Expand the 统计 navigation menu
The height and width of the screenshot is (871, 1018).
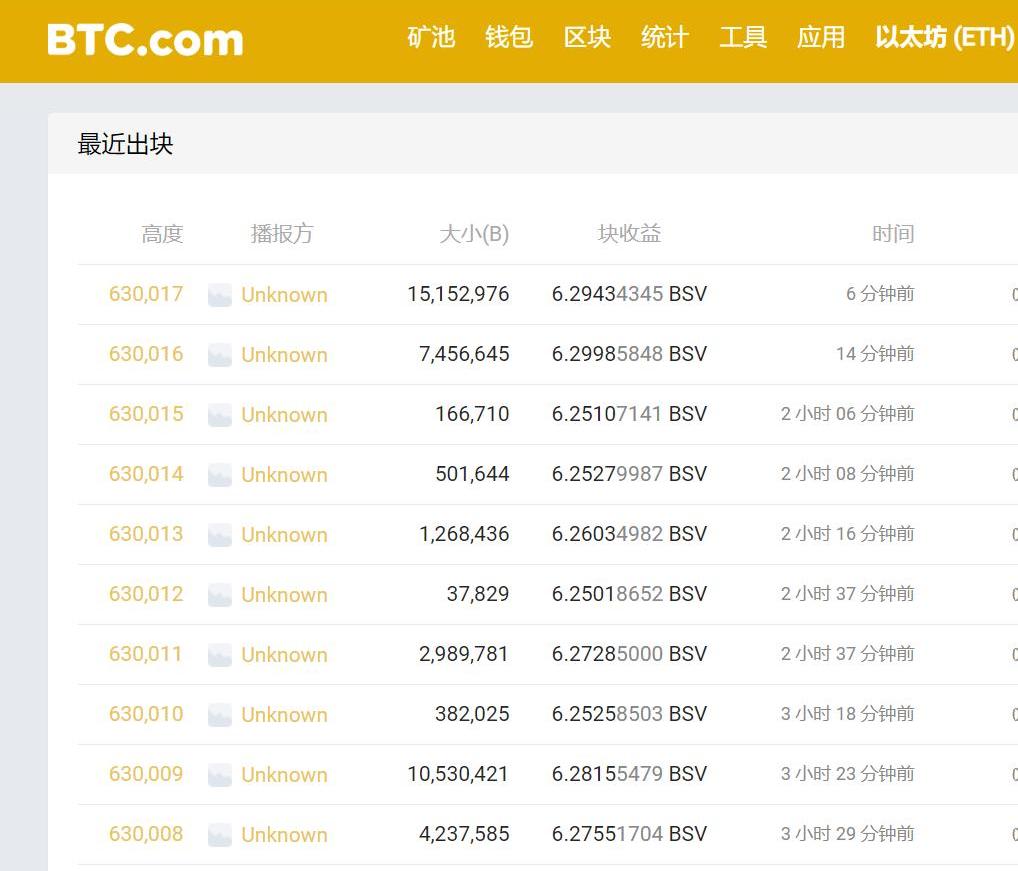click(x=665, y=38)
